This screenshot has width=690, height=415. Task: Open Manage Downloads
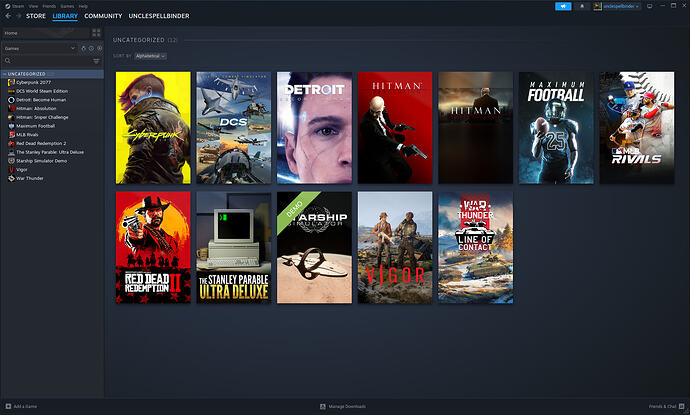pyautogui.click(x=345, y=407)
